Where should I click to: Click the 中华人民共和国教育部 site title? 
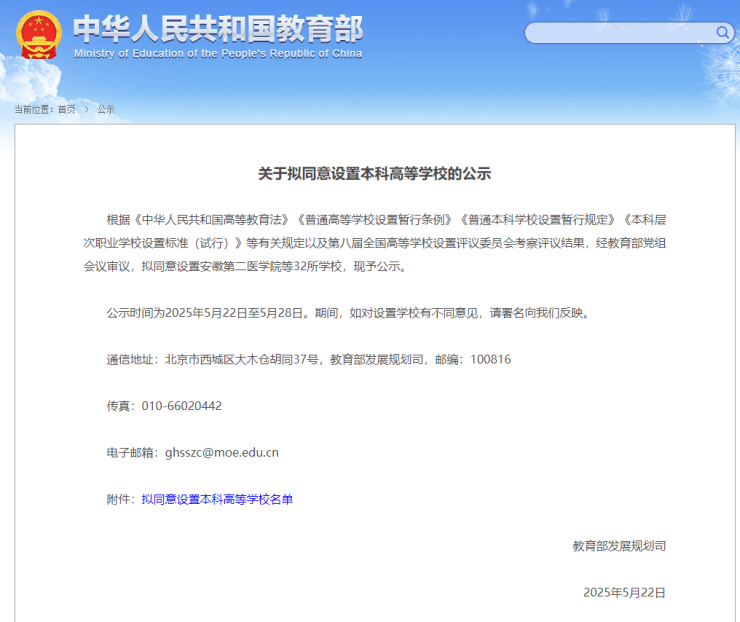point(218,29)
